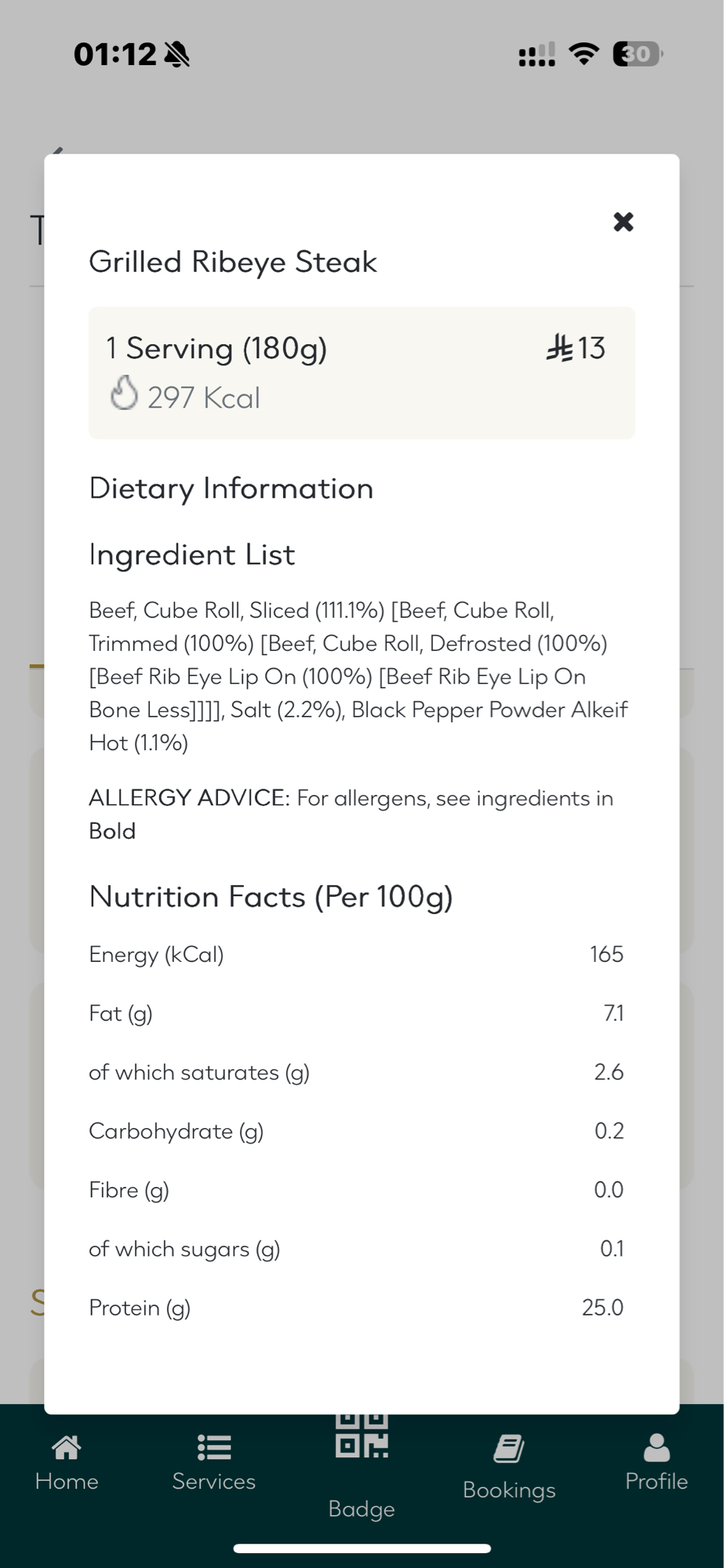The height and width of the screenshot is (1568, 724).
Task: Select the 1 Serving (180g) text
Action: click(x=216, y=348)
